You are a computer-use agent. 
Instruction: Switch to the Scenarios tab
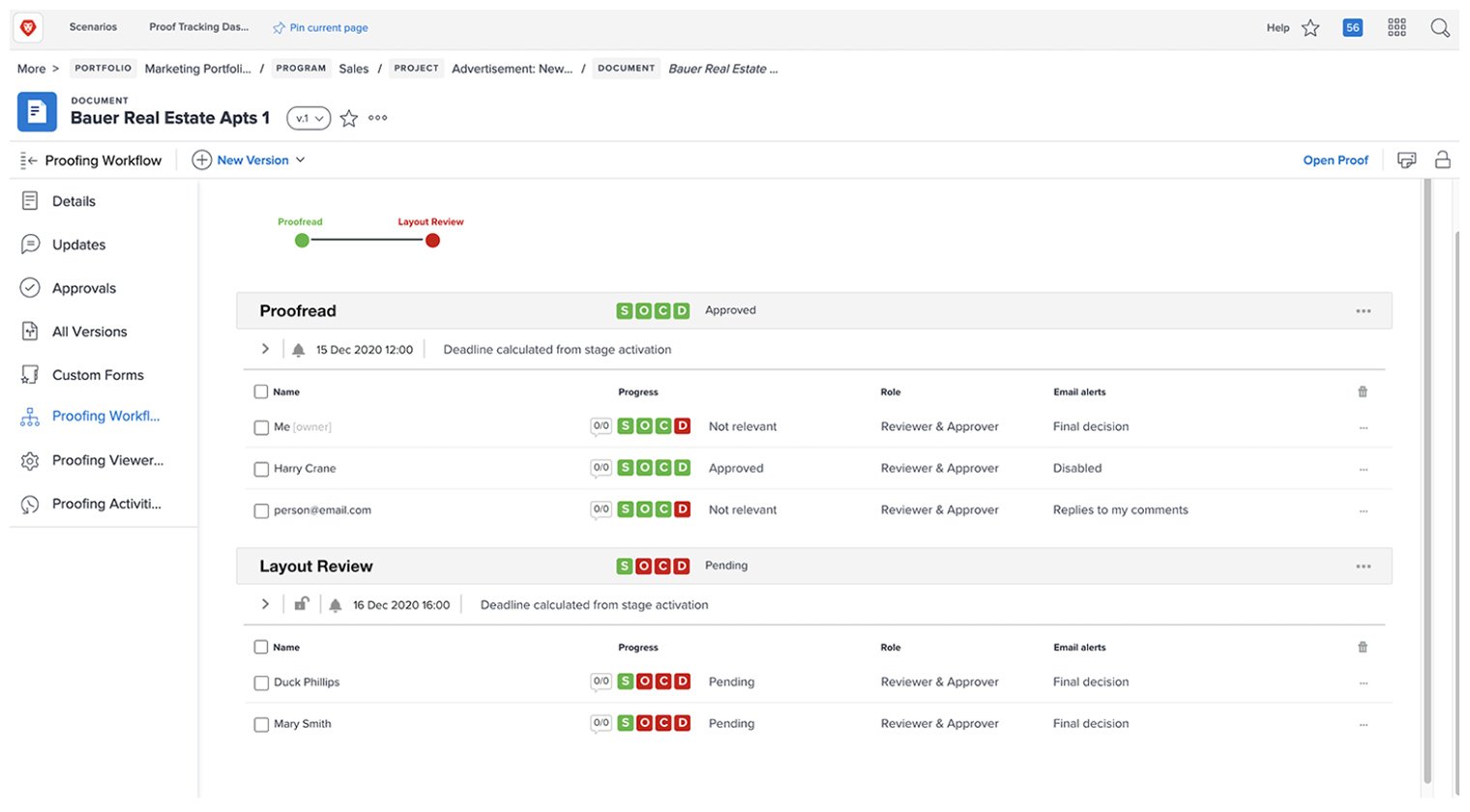click(x=93, y=27)
